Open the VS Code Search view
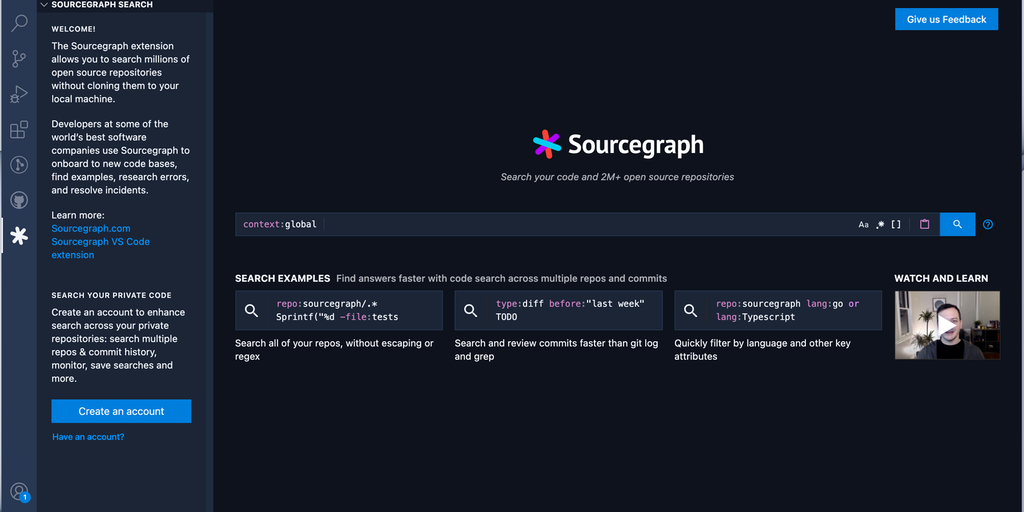Screen dimensions: 1024x512 click(x=18, y=23)
